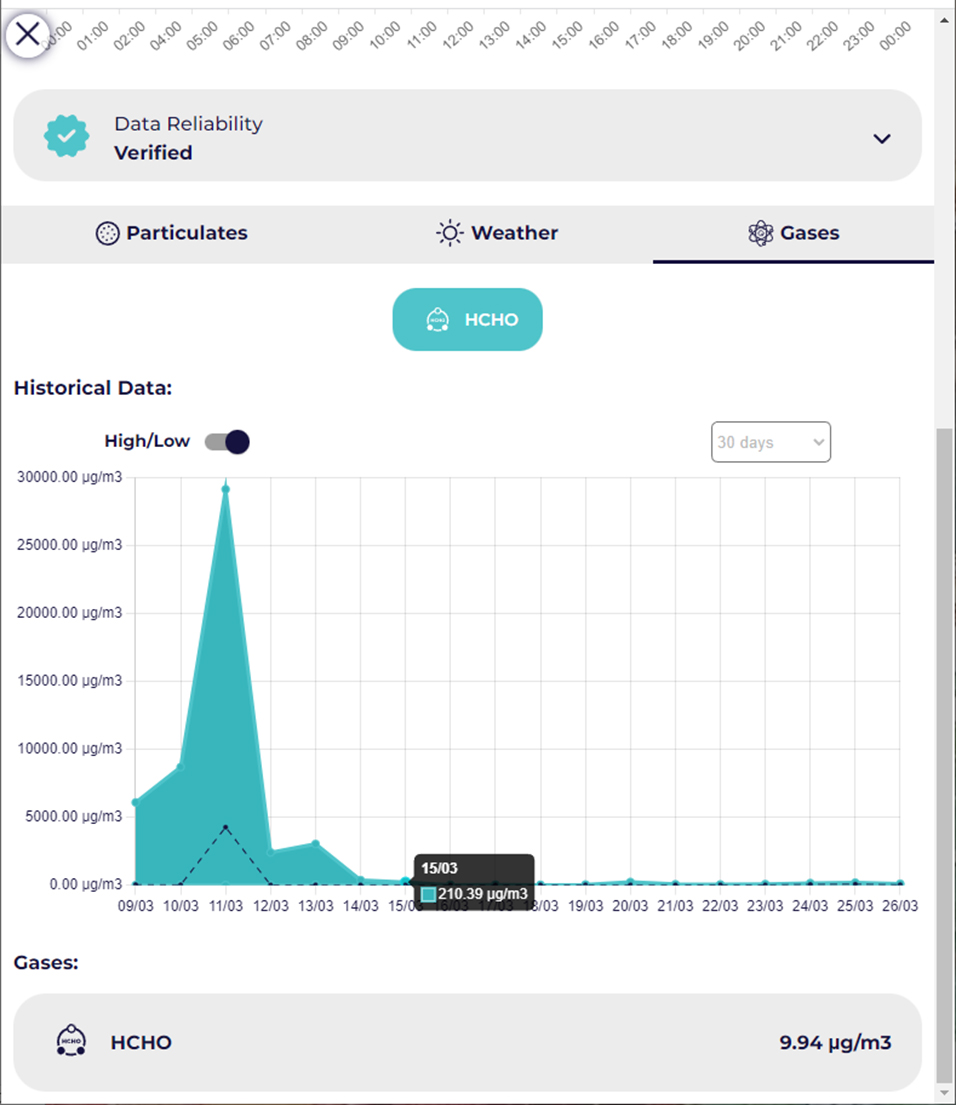Screen dimensions: 956x1105
Task: Click the Gases atom icon
Action: click(761, 233)
